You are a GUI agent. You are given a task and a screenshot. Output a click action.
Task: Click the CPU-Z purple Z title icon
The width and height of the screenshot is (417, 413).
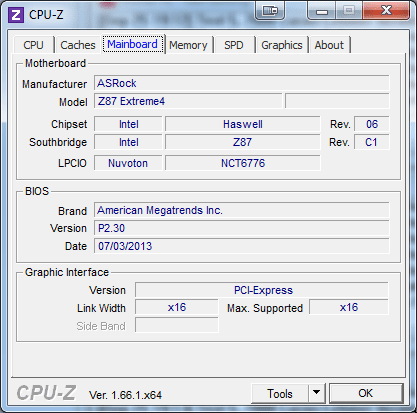16,14
